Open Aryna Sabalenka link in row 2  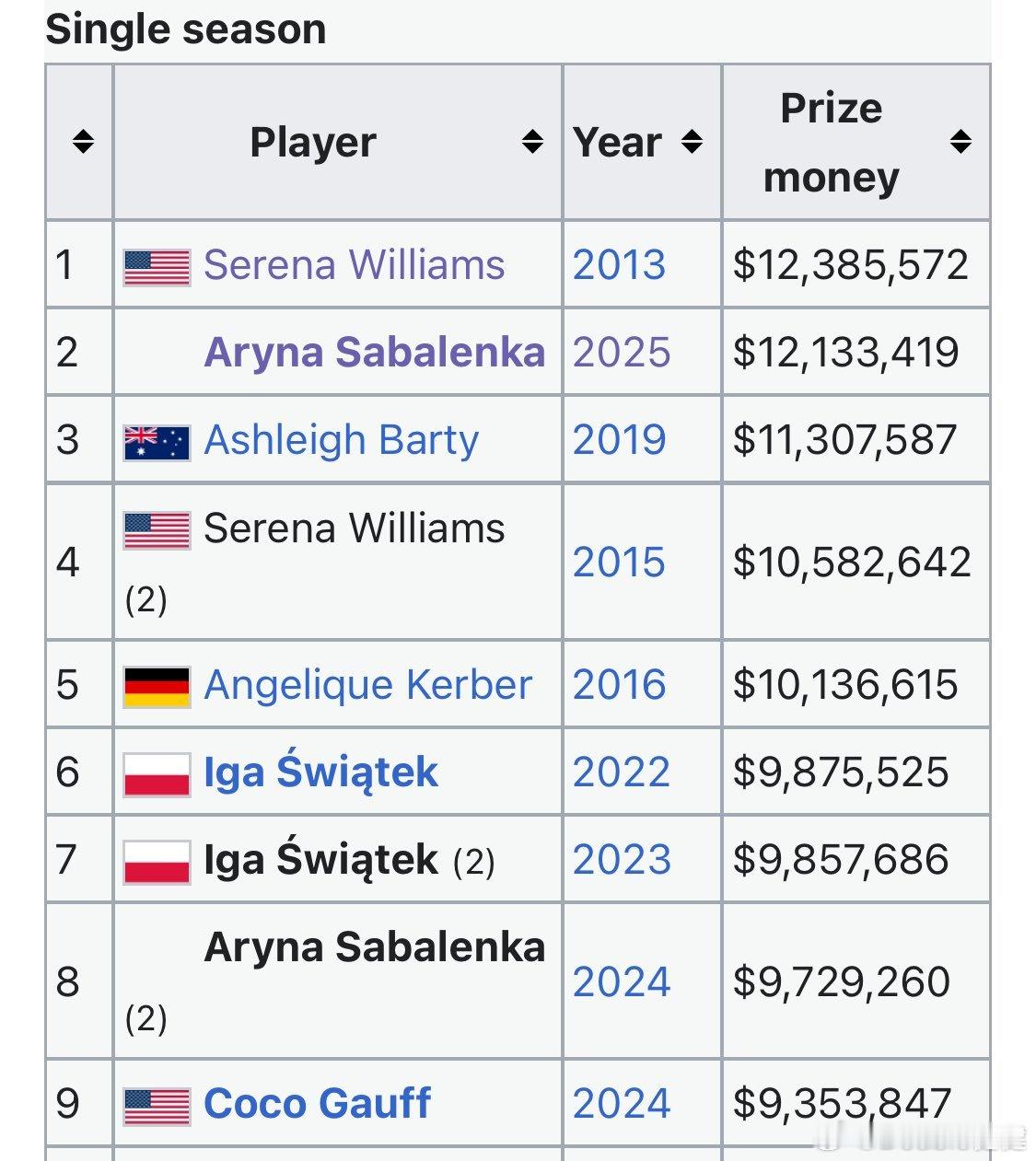(x=375, y=352)
